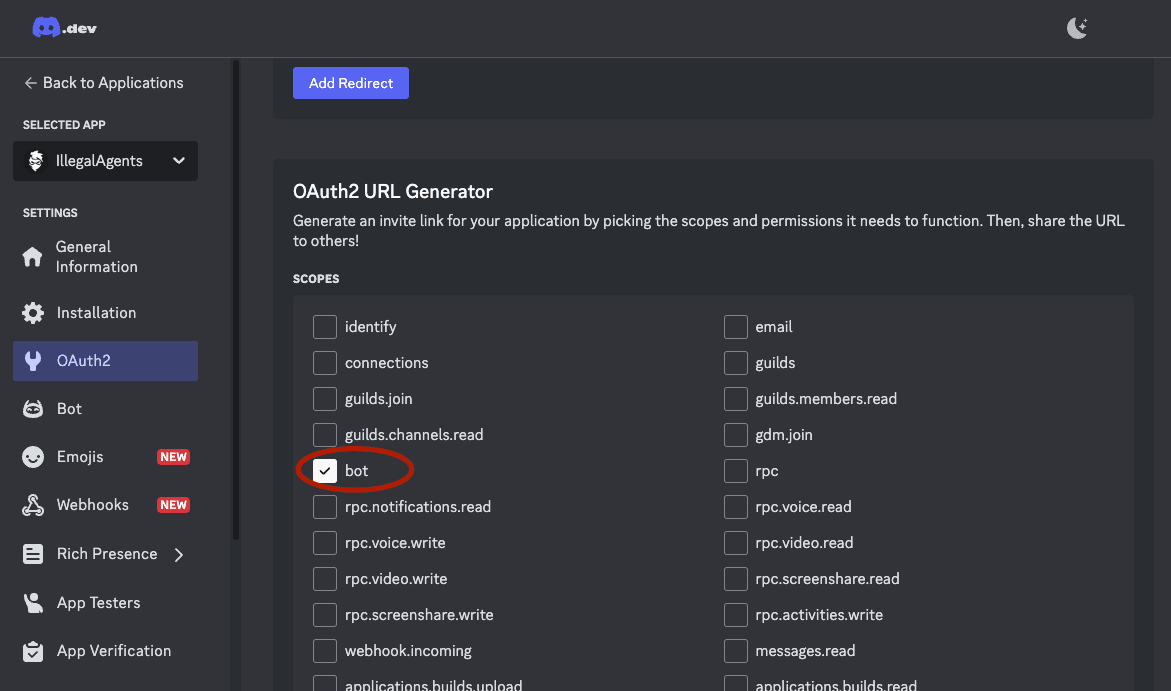Open the Installation settings page
Image resolution: width=1171 pixels, height=691 pixels.
pyautogui.click(x=105, y=313)
